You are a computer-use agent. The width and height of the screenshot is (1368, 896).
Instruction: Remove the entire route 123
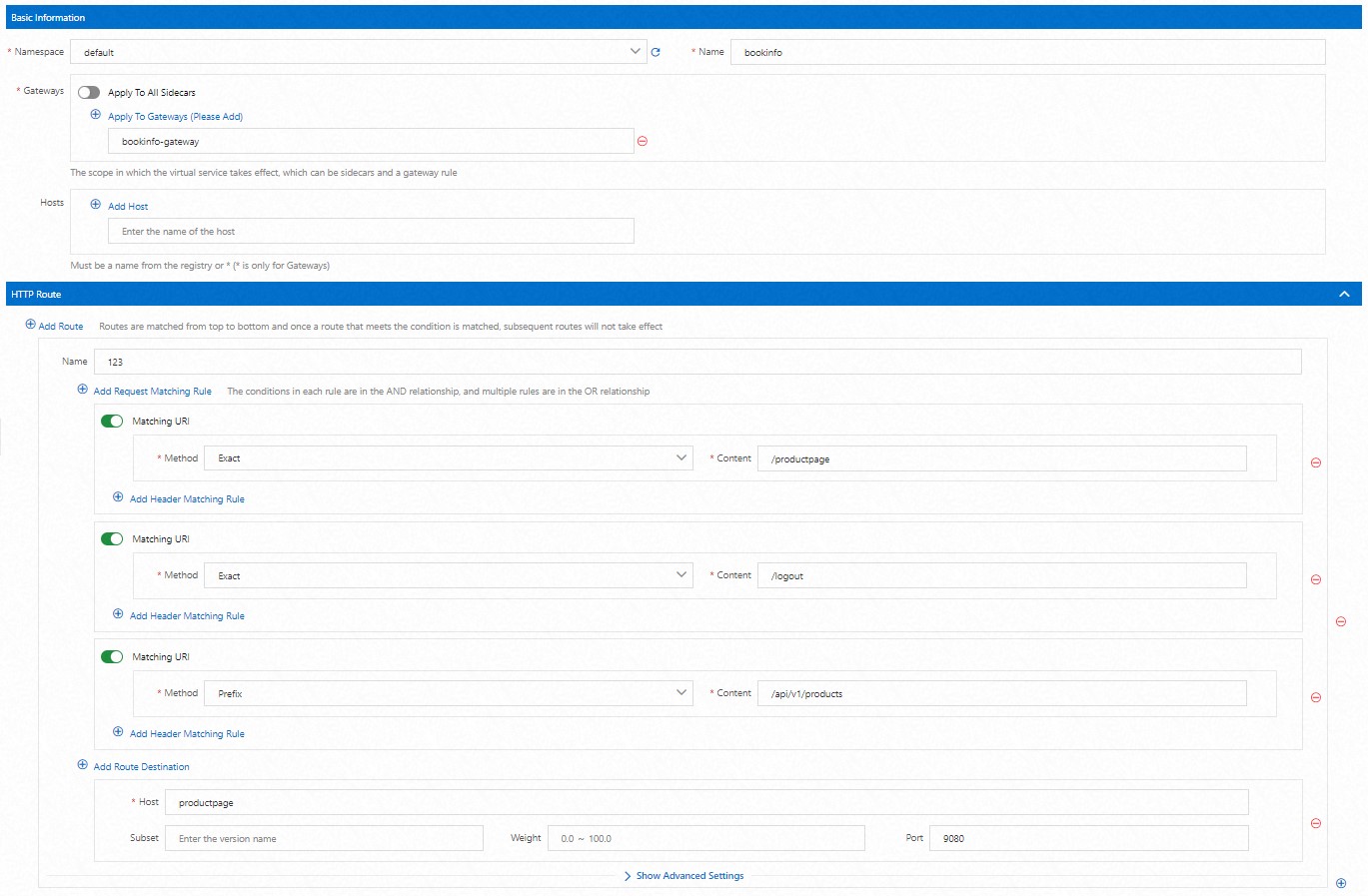[x=1341, y=621]
